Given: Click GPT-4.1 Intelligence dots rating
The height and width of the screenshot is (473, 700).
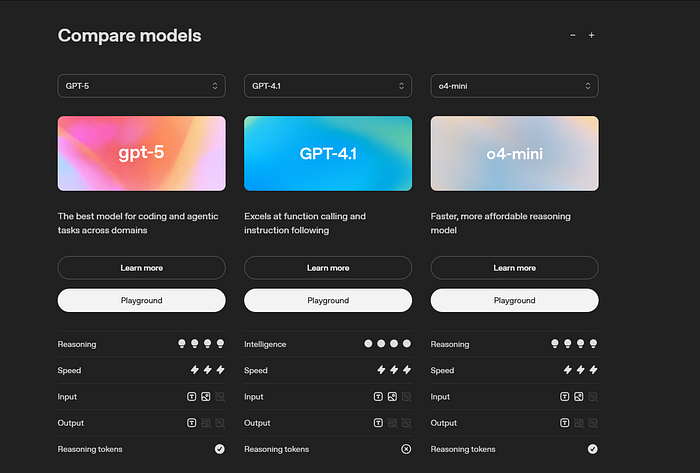Looking at the screenshot, I should pyautogui.click(x=388, y=344).
